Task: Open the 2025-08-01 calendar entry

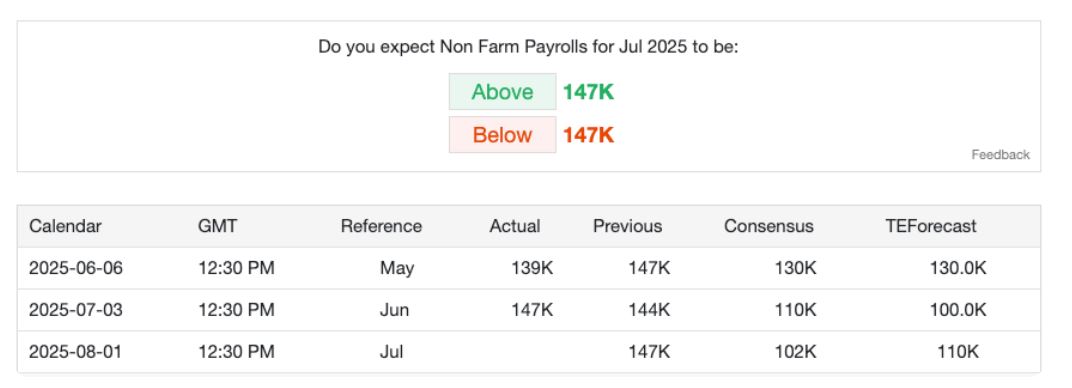Action: [76, 352]
